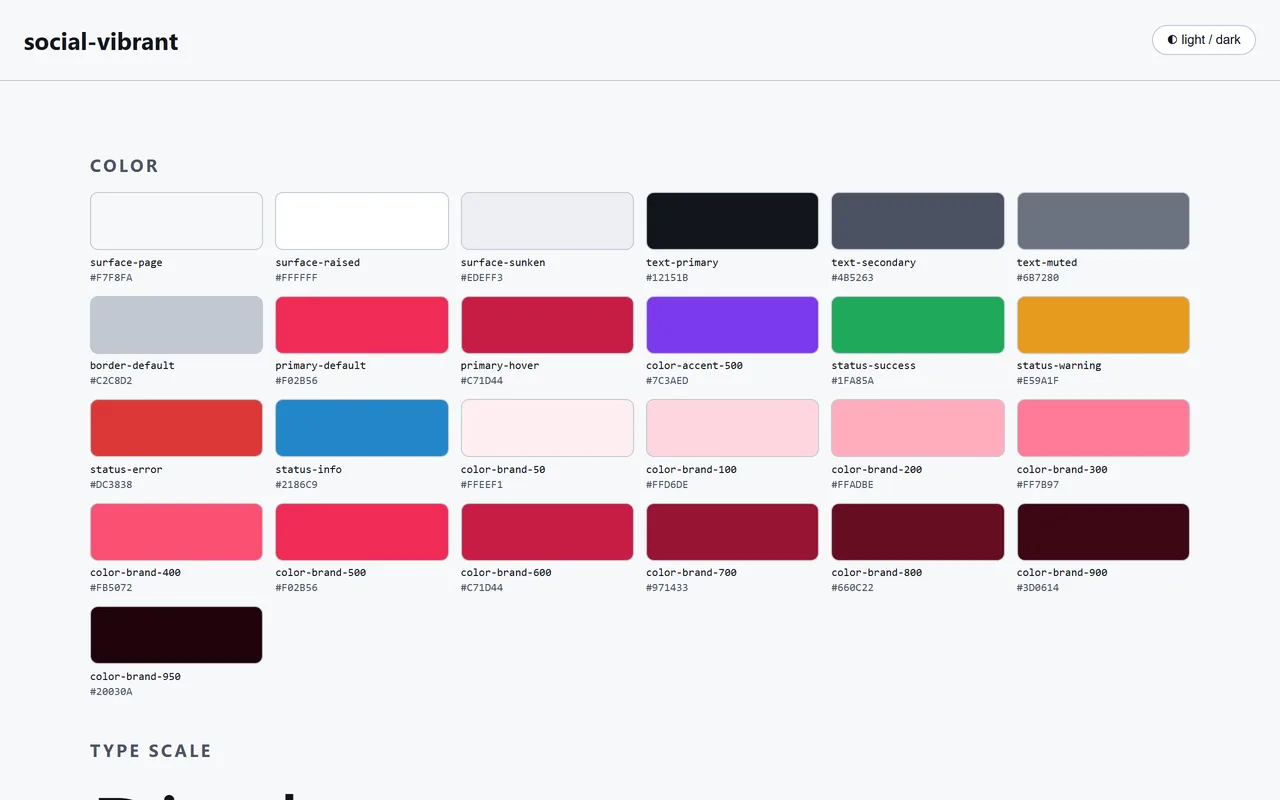
Task: Click the color-brand-900 swatch
Action: click(1103, 532)
